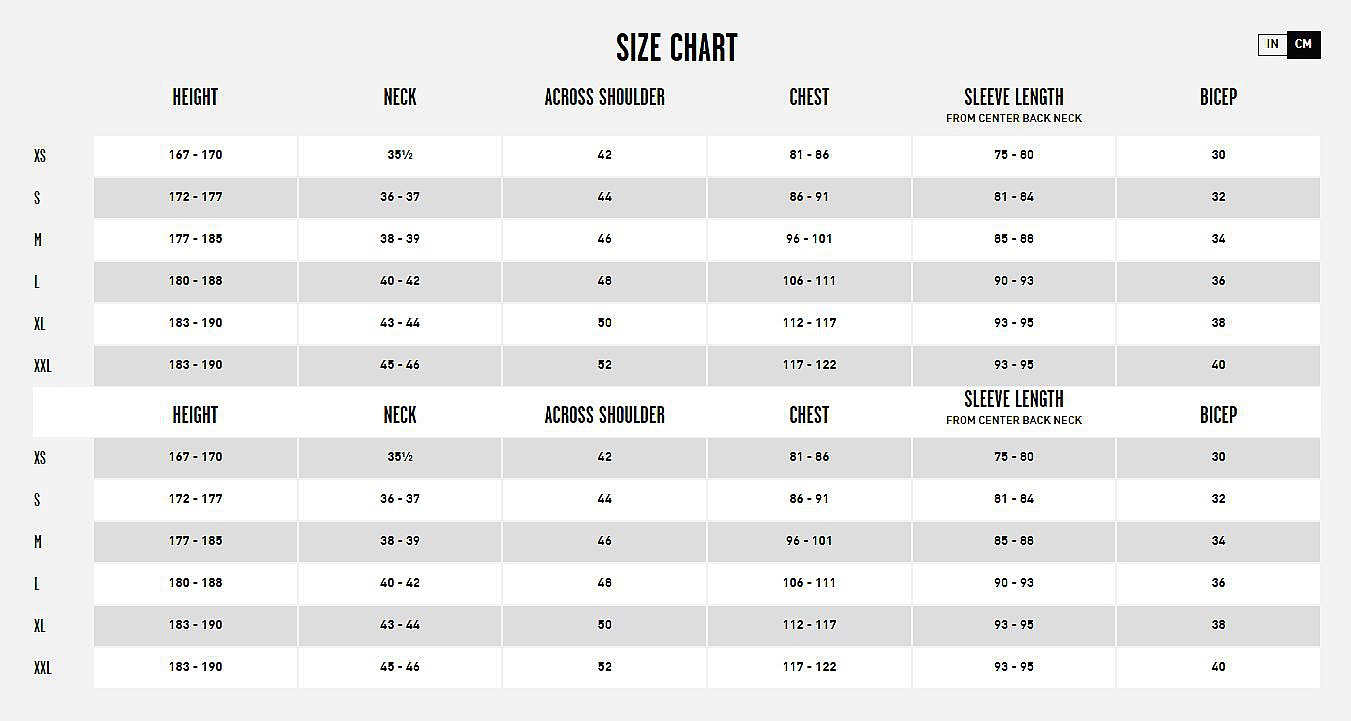The image size is (1351, 721).
Task: Select sleeve cell 75 - 80 in bottom table
Action: (1014, 457)
